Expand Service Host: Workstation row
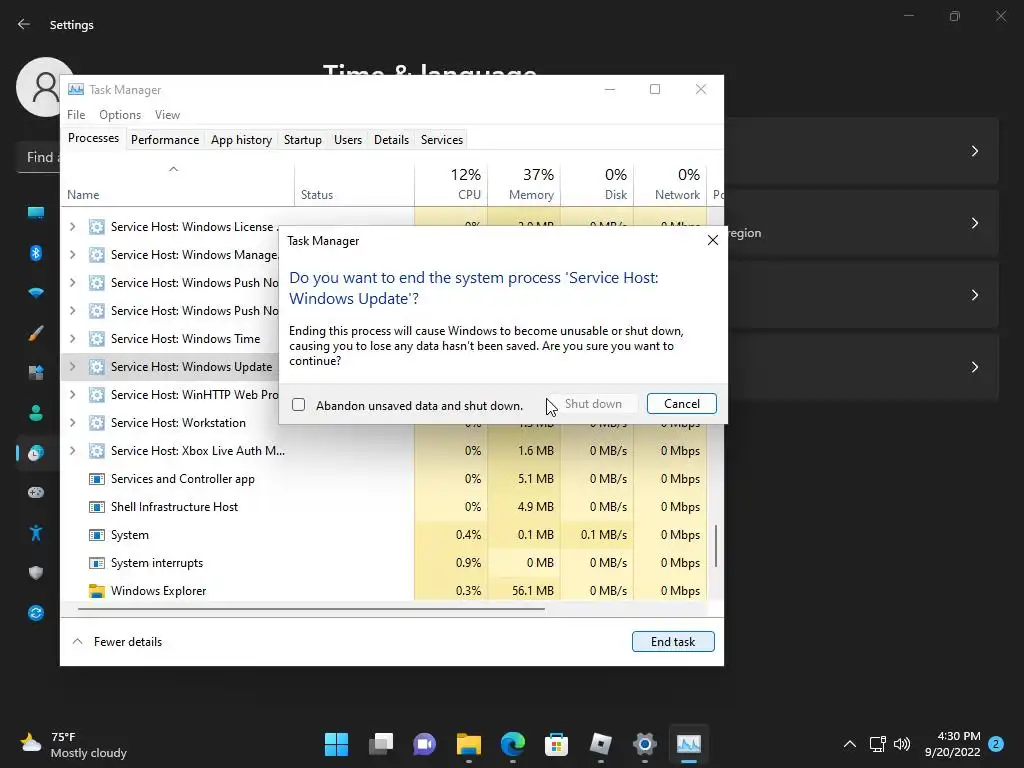The height and width of the screenshot is (768, 1024). point(72,423)
